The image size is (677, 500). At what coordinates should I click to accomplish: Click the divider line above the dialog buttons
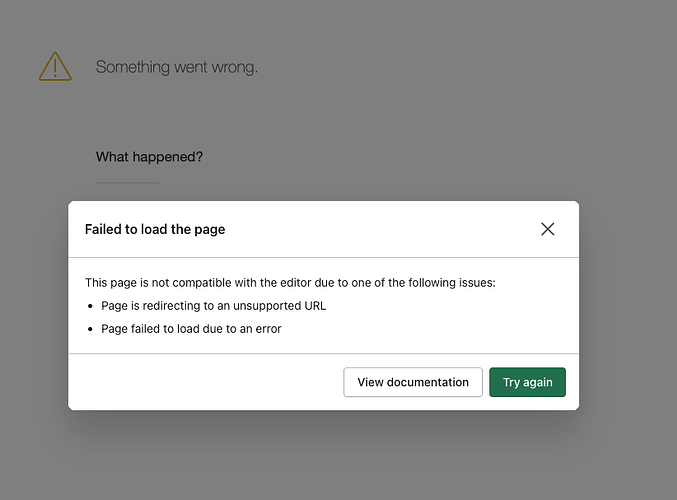tap(323, 353)
